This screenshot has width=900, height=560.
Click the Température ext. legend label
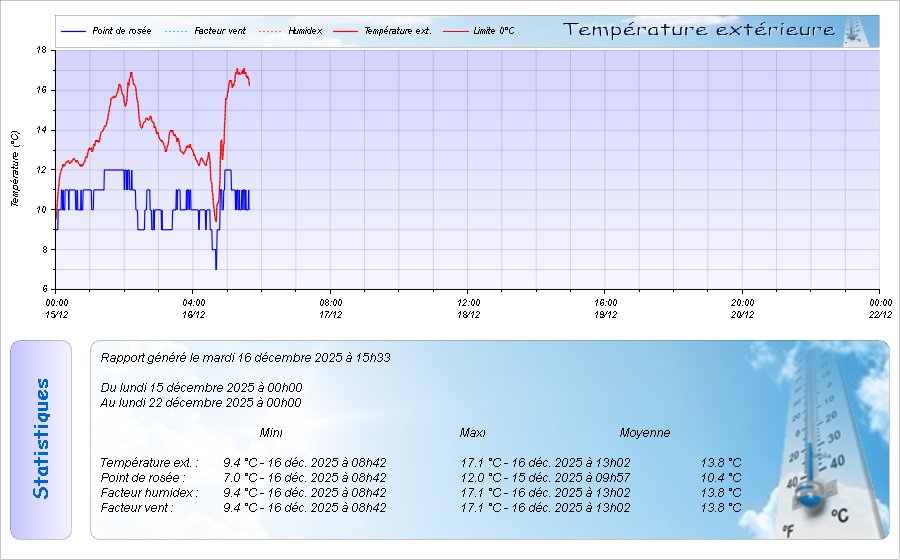397,31
